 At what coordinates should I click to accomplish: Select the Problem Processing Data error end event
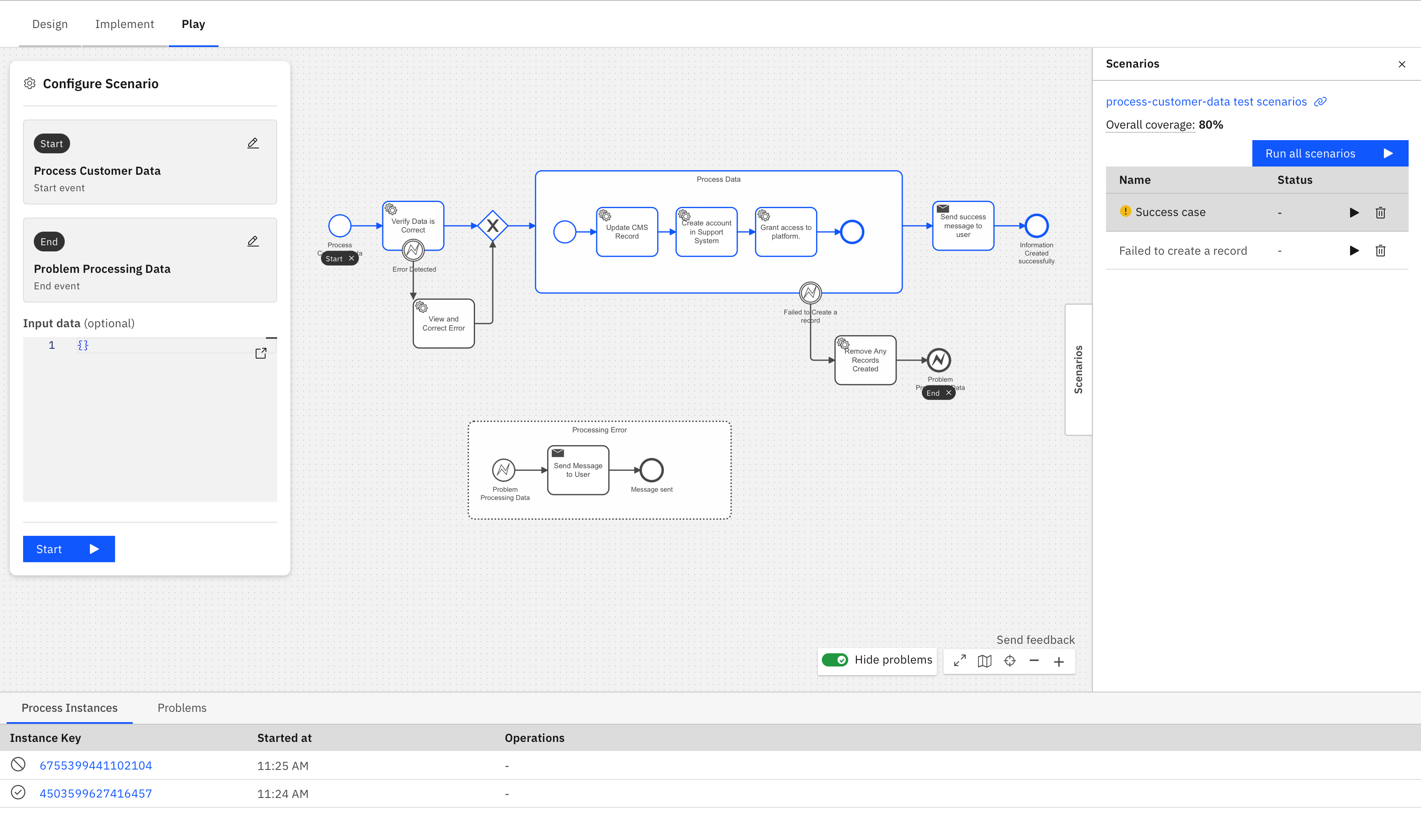tap(939, 360)
